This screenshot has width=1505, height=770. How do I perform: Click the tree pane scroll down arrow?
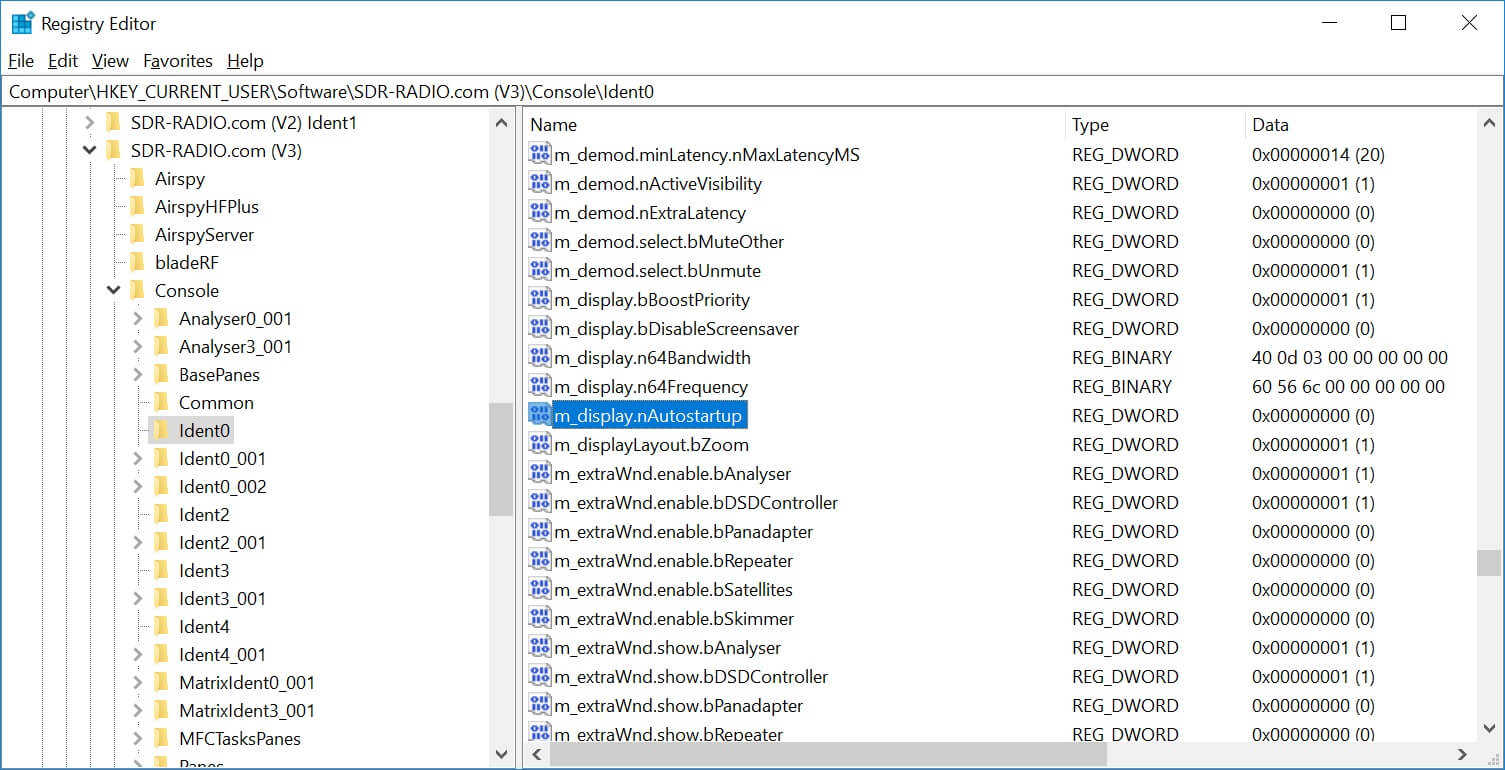point(502,754)
